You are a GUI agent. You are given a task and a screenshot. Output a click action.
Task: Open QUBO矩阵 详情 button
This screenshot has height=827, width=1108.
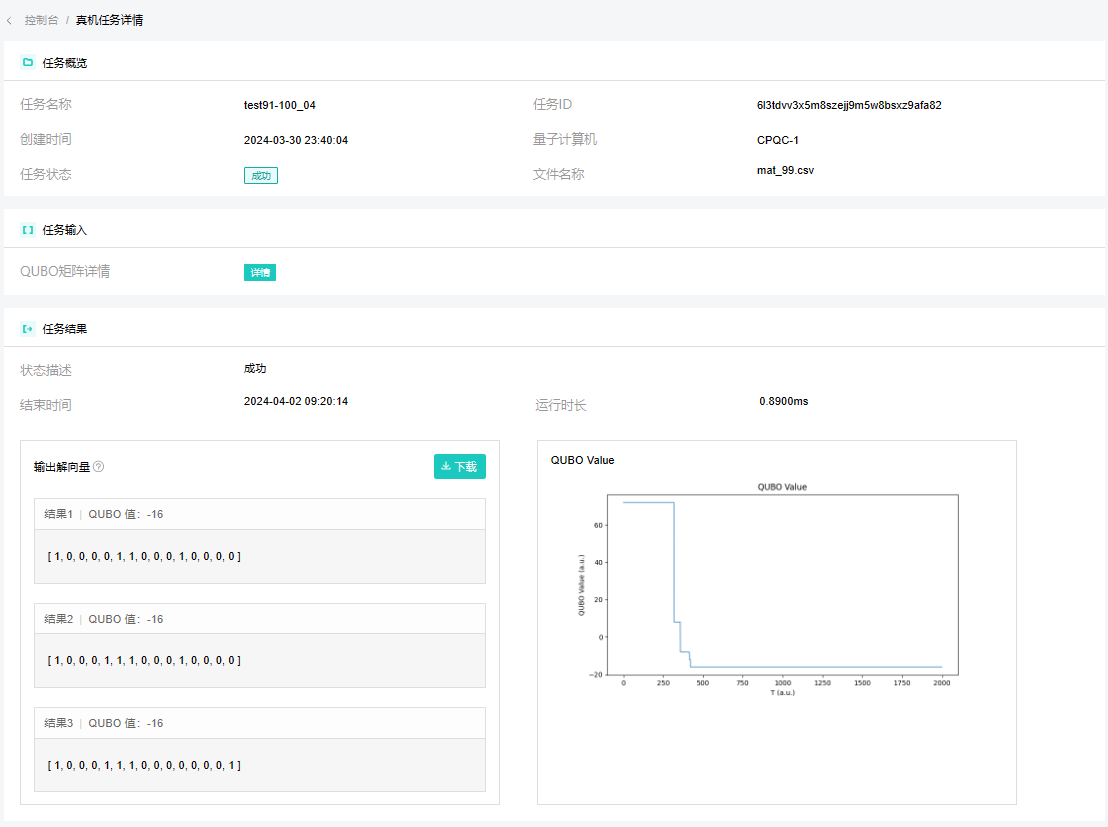click(260, 272)
